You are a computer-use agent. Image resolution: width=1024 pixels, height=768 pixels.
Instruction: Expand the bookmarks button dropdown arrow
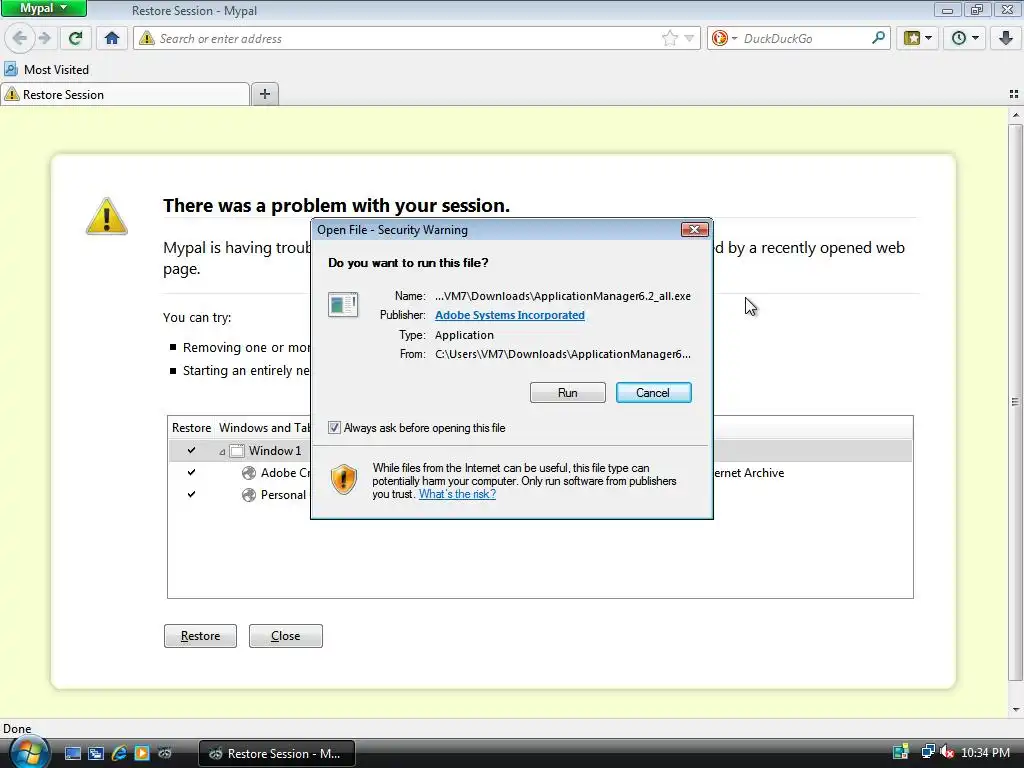coord(928,39)
